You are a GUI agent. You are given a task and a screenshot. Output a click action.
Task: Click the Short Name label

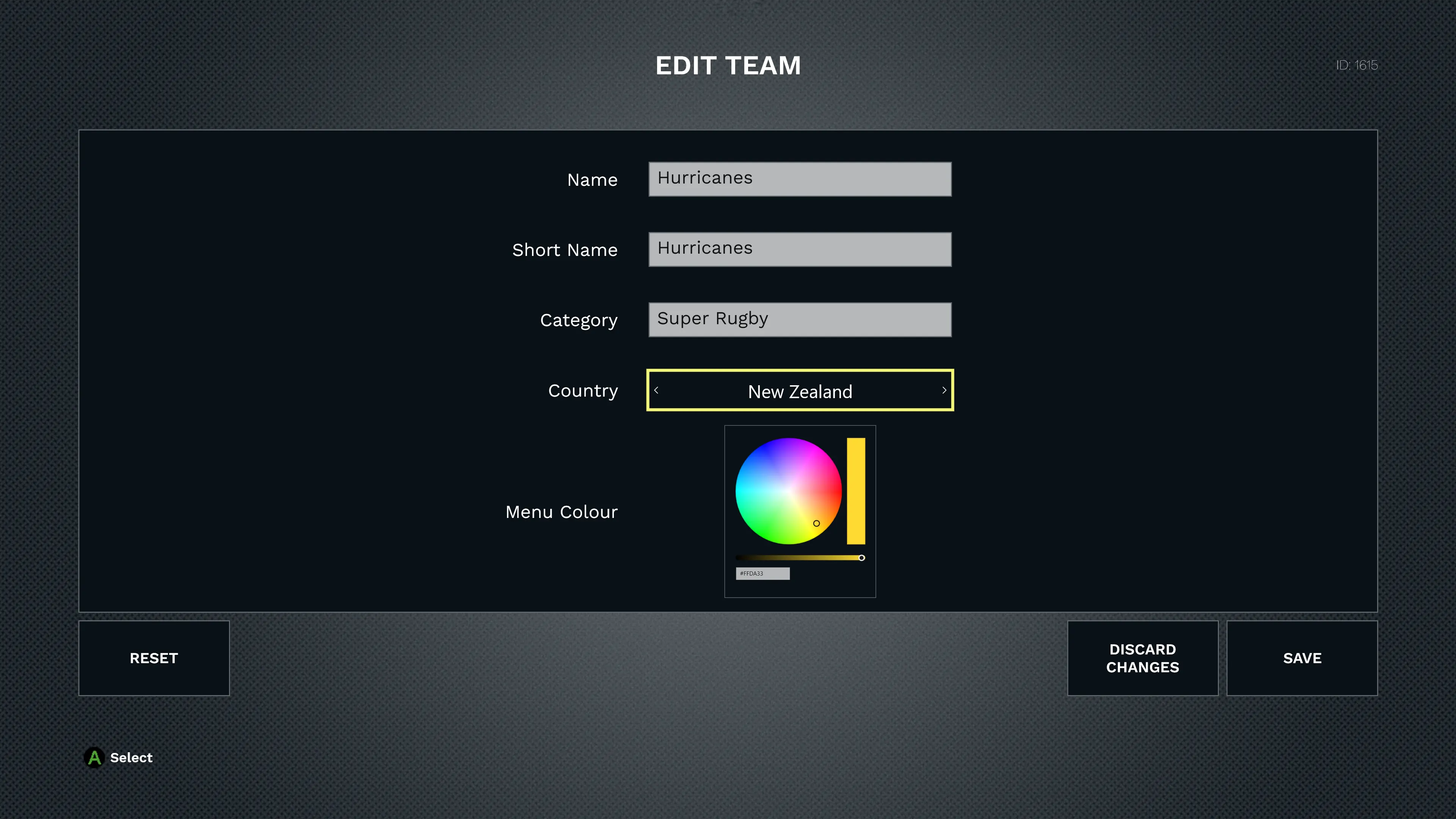coord(565,250)
